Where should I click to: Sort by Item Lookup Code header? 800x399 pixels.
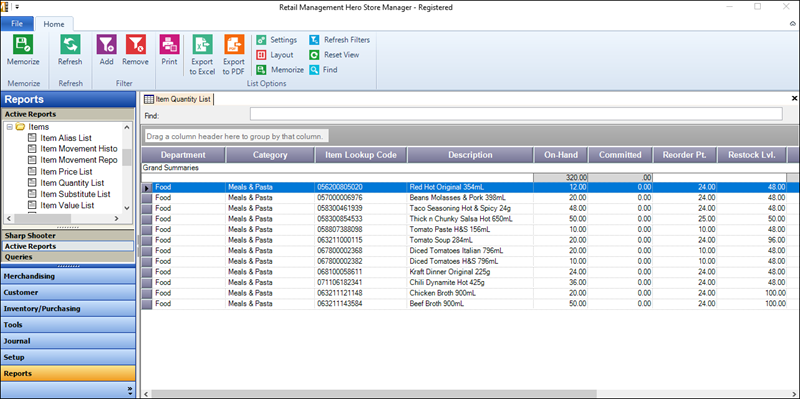coord(361,155)
